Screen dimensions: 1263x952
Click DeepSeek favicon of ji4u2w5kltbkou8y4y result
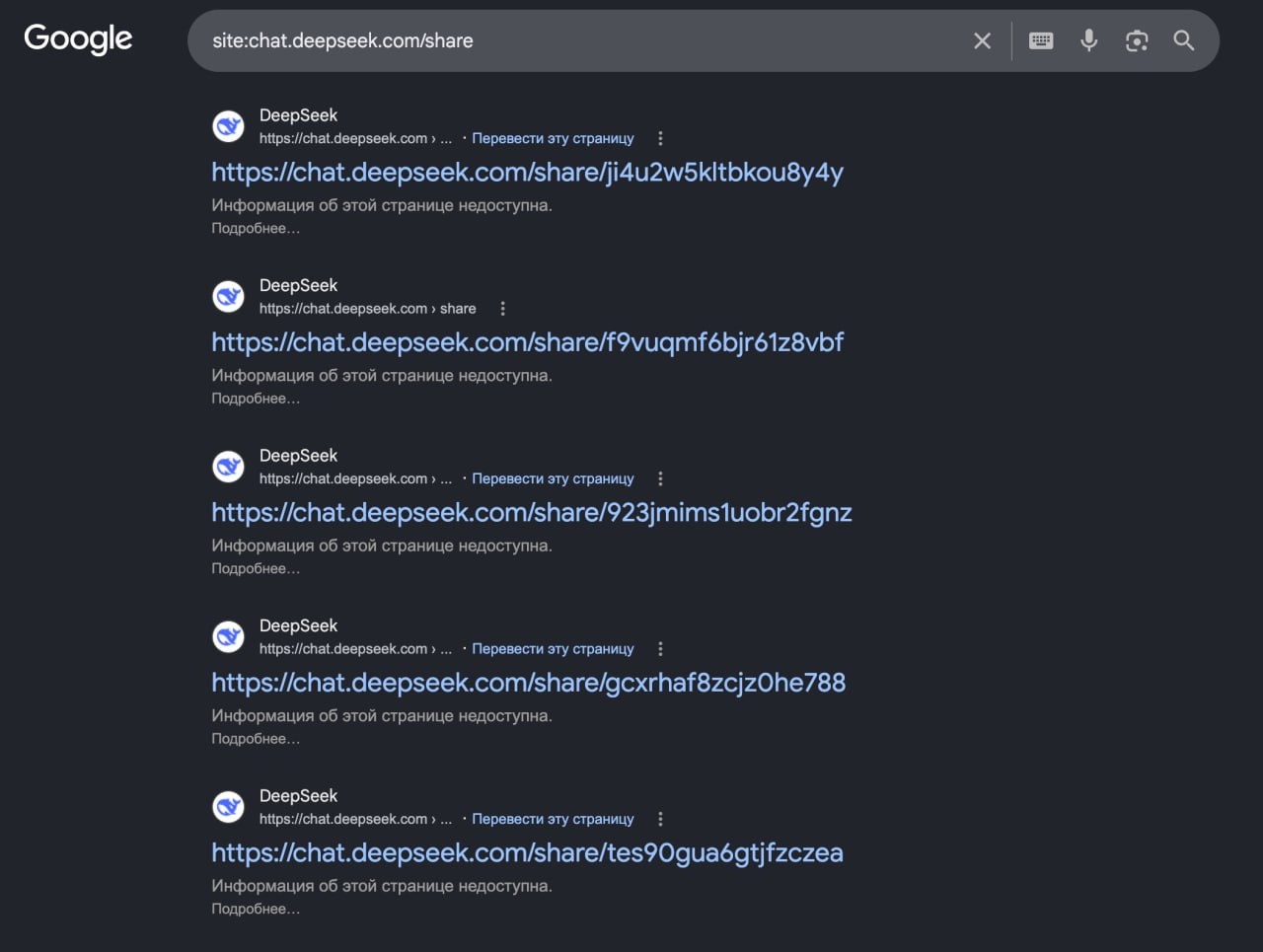coord(229,126)
